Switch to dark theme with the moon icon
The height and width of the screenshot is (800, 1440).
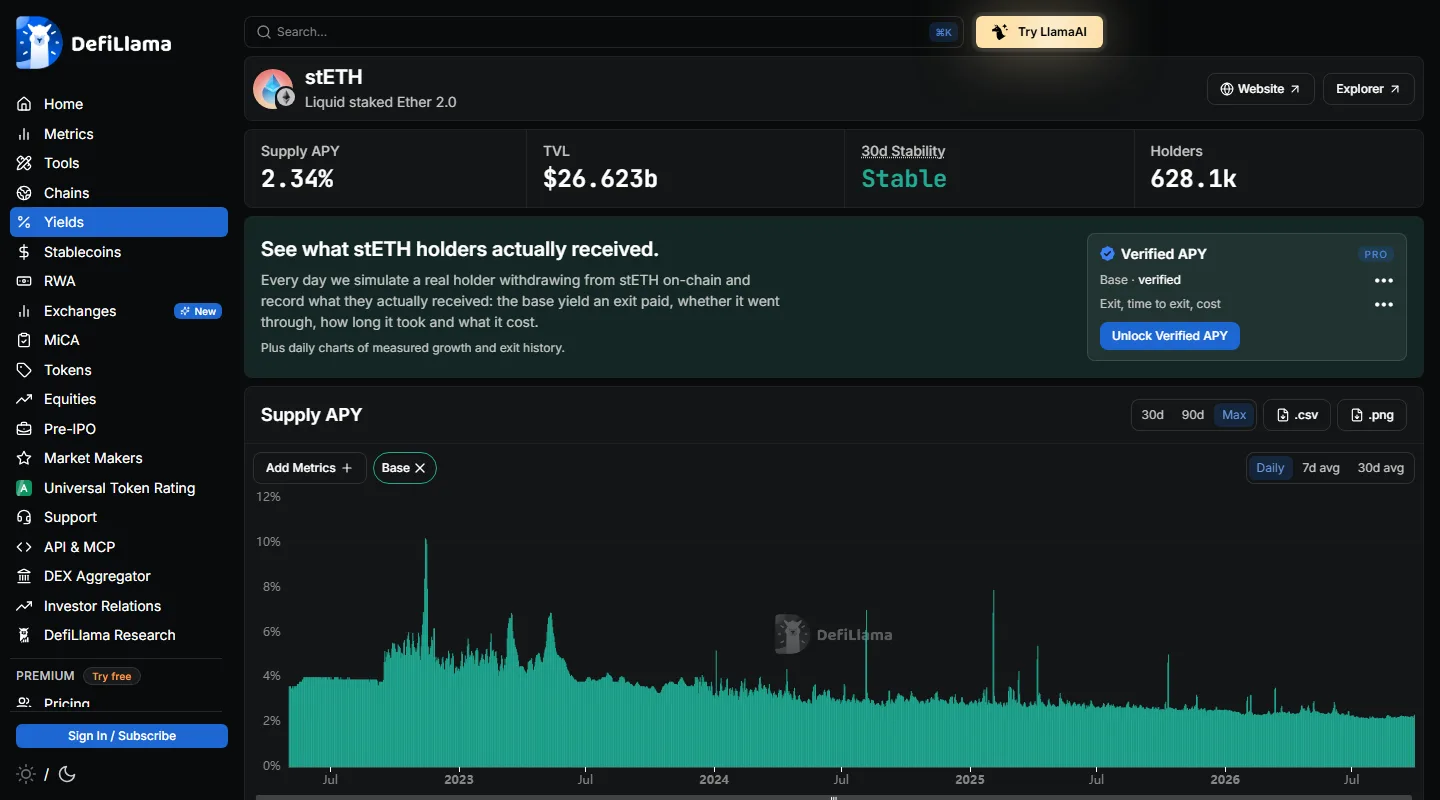67,774
